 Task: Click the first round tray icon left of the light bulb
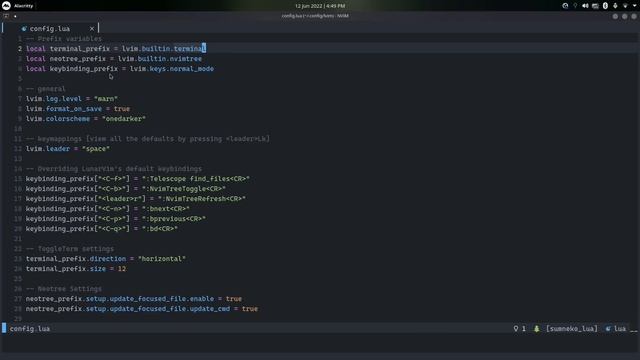click(565, 6)
